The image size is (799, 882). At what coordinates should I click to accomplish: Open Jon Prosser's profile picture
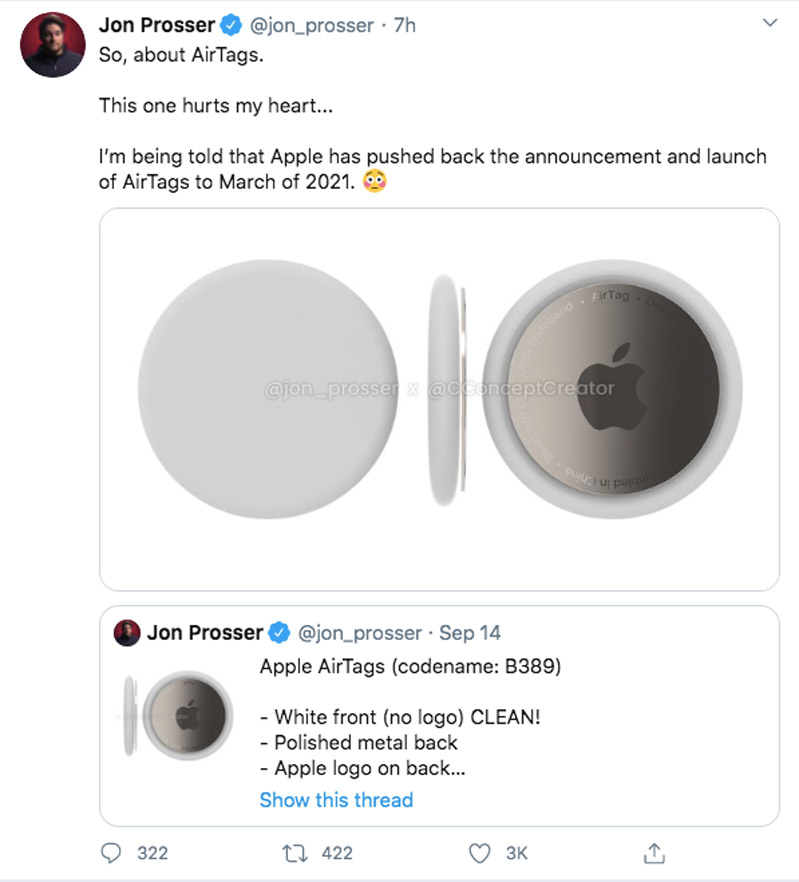[x=51, y=42]
